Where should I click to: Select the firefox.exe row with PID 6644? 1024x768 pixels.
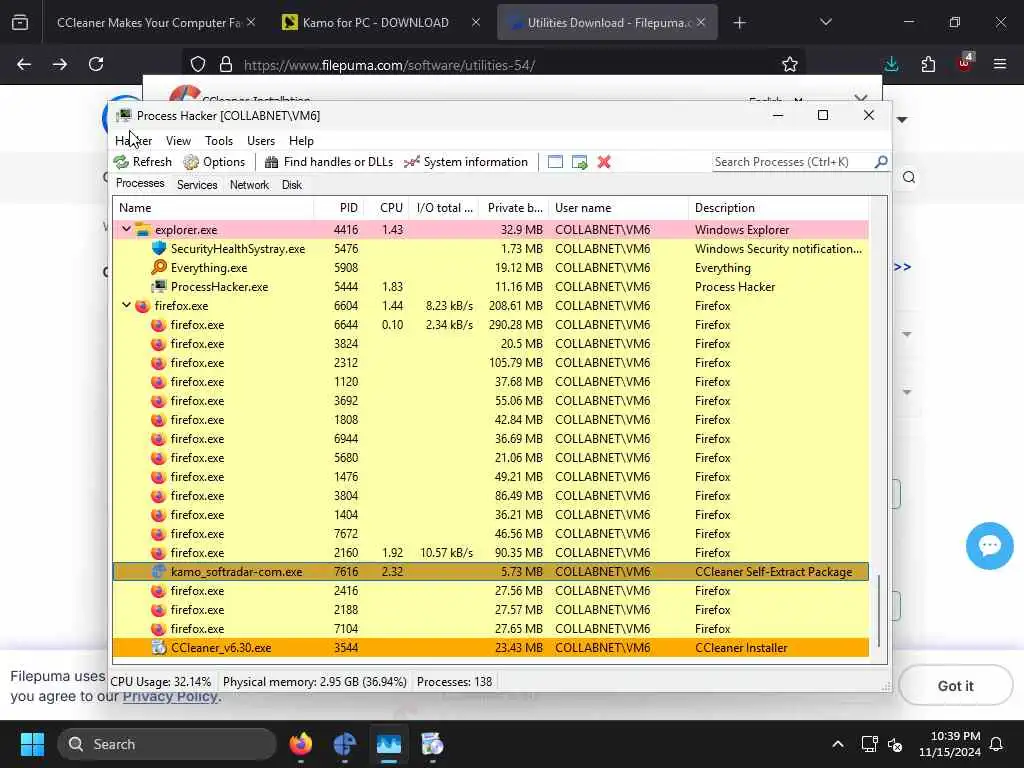click(x=490, y=325)
